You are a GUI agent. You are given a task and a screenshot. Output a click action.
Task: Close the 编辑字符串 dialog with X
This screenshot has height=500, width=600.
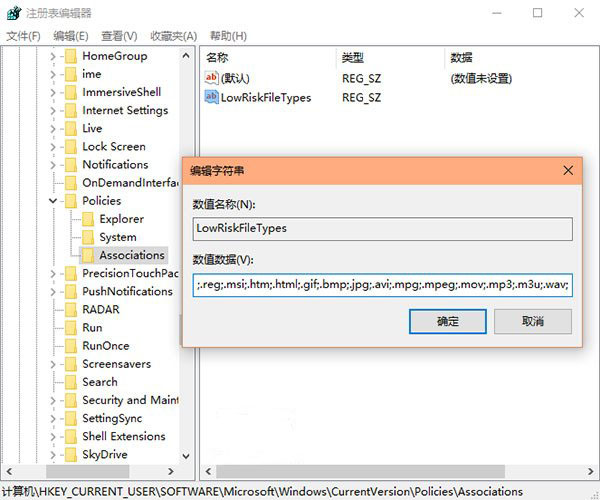point(567,170)
